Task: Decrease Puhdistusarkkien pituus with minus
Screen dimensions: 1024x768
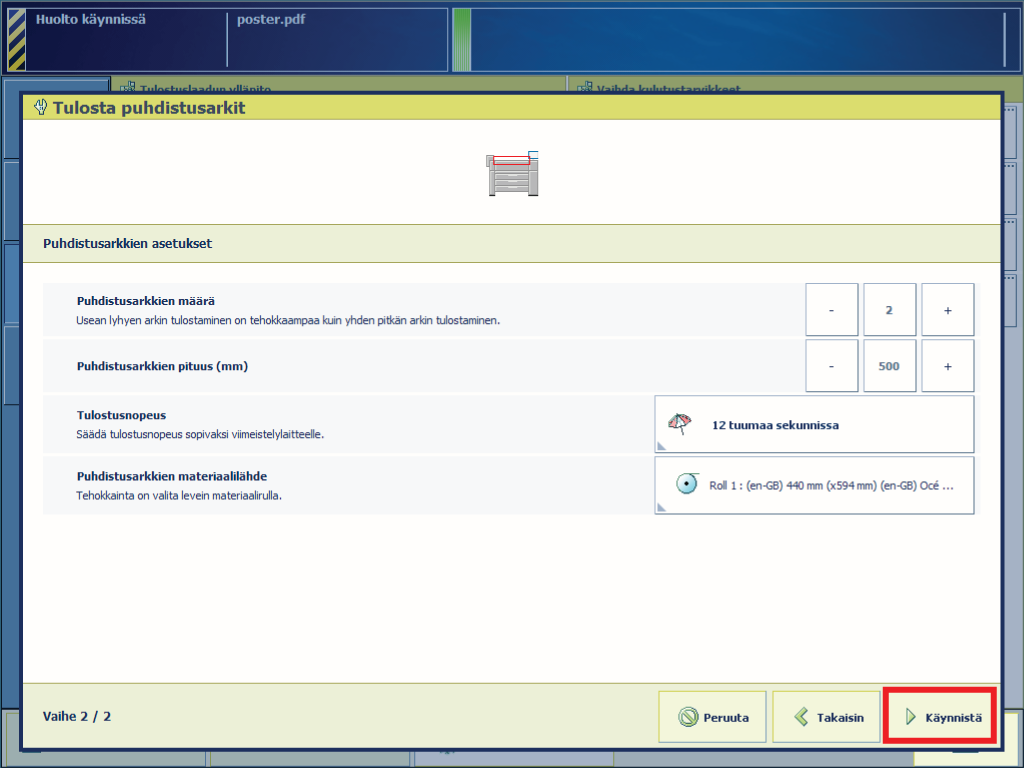Action: pos(831,366)
